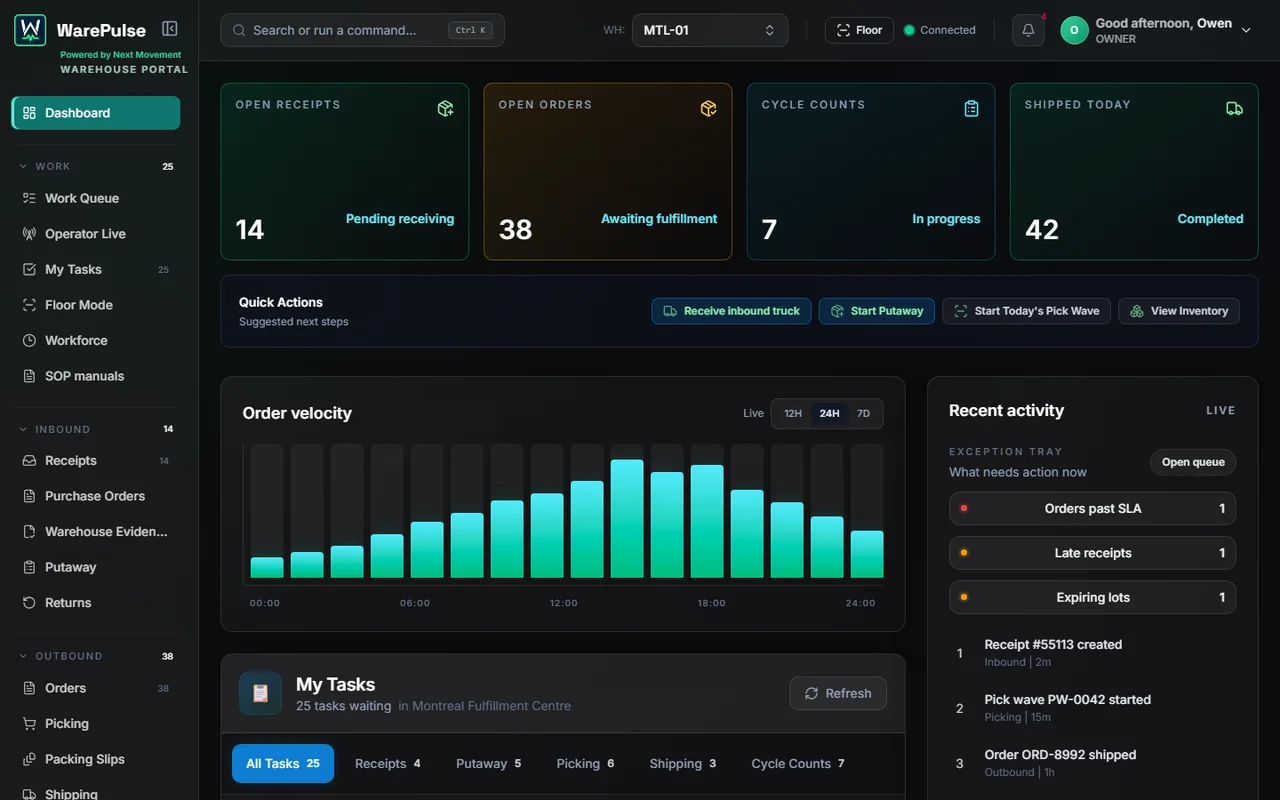1280x800 pixels.
Task: Open Receipt #55113 created activity
Action: 1092,652
